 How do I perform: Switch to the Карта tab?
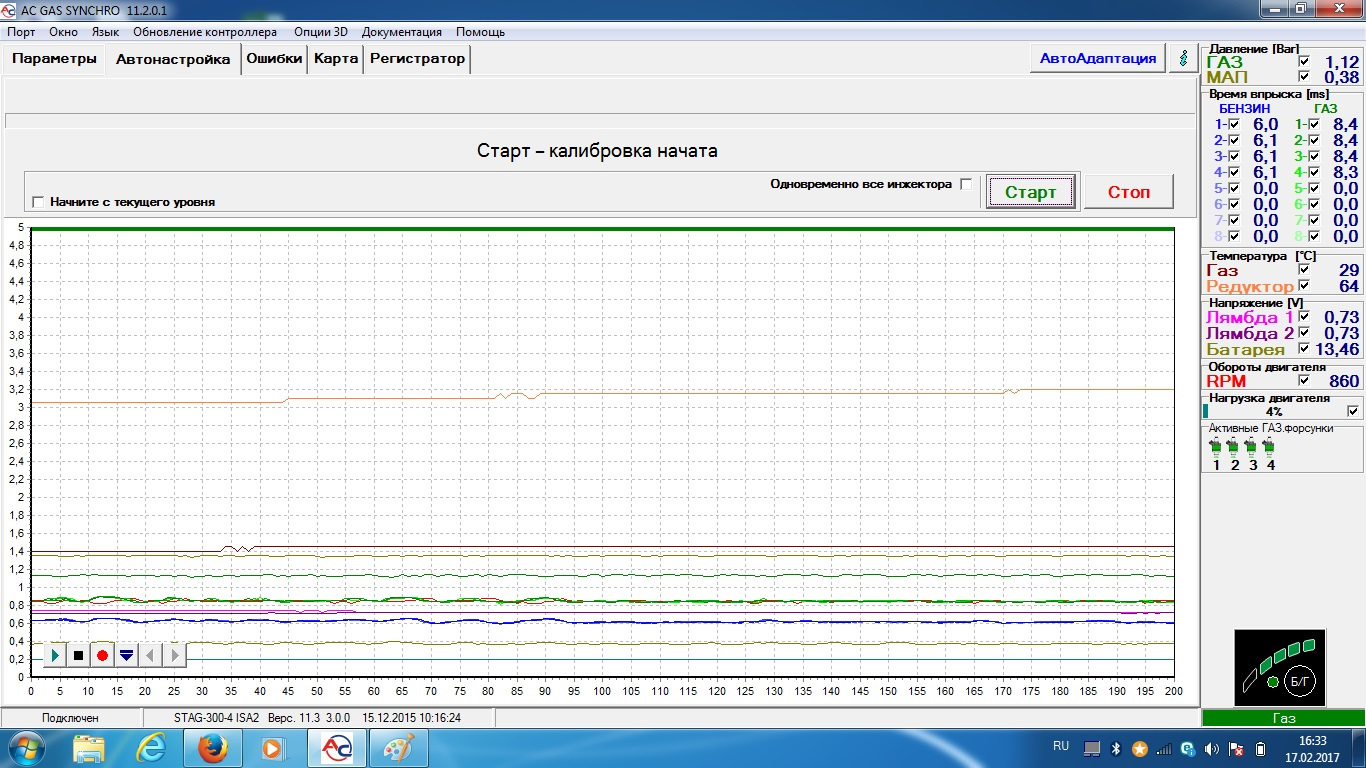tap(335, 58)
